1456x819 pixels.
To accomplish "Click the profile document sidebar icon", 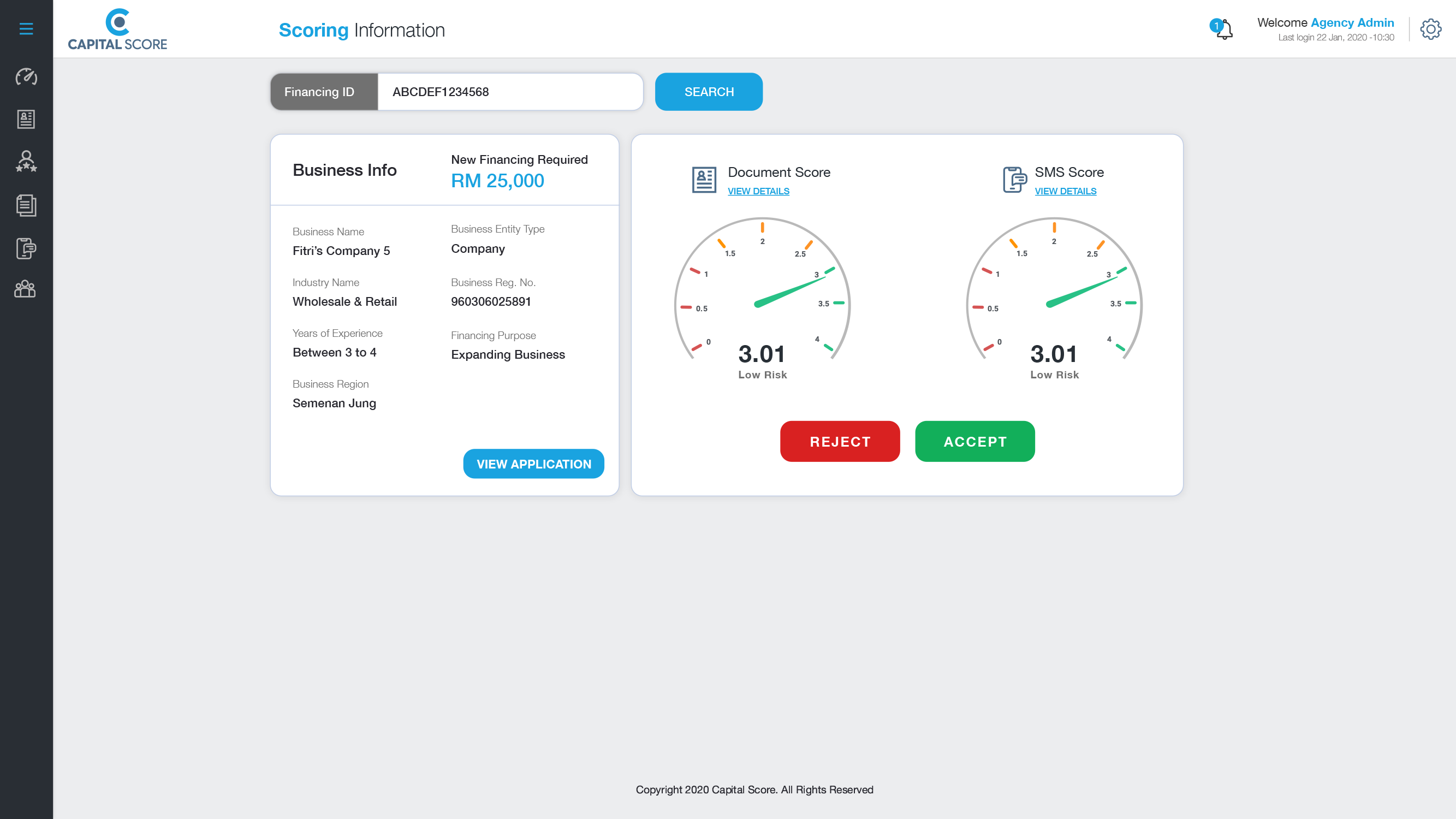I will tap(26, 118).
